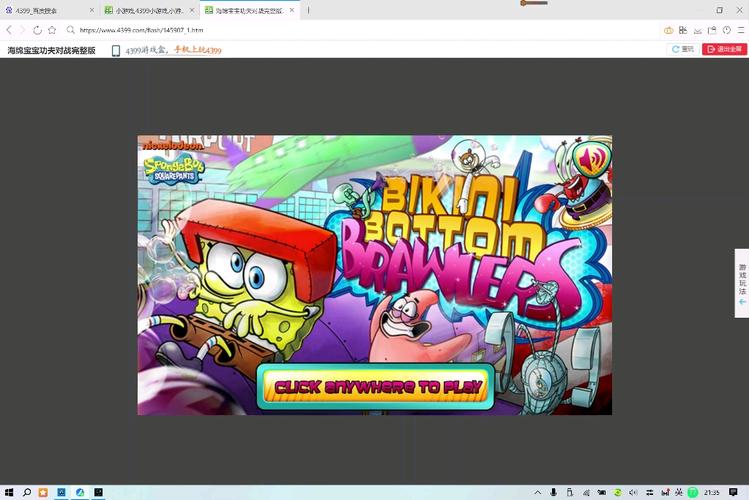Screen dimensions: 749x500
Task: Open the orange pig-nose toolbar extension icon
Action: [669, 30]
